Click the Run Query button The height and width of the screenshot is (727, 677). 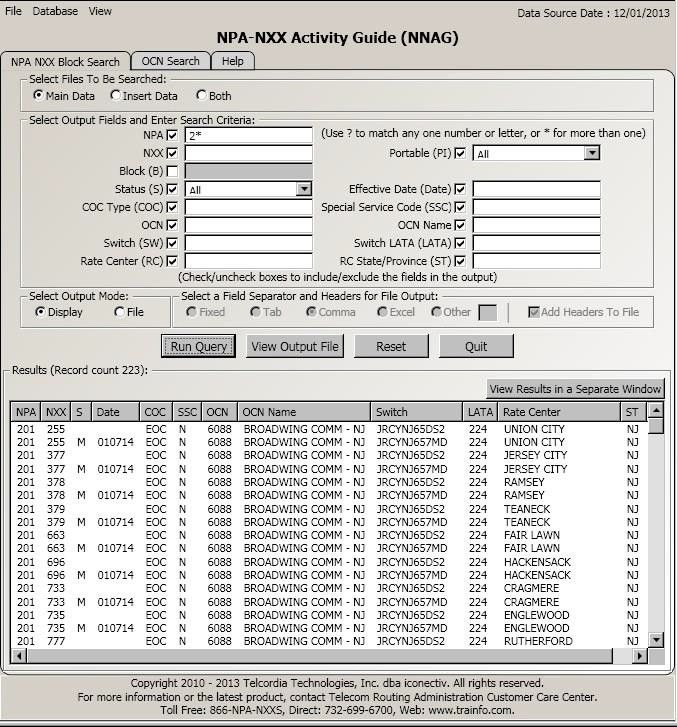point(198,346)
